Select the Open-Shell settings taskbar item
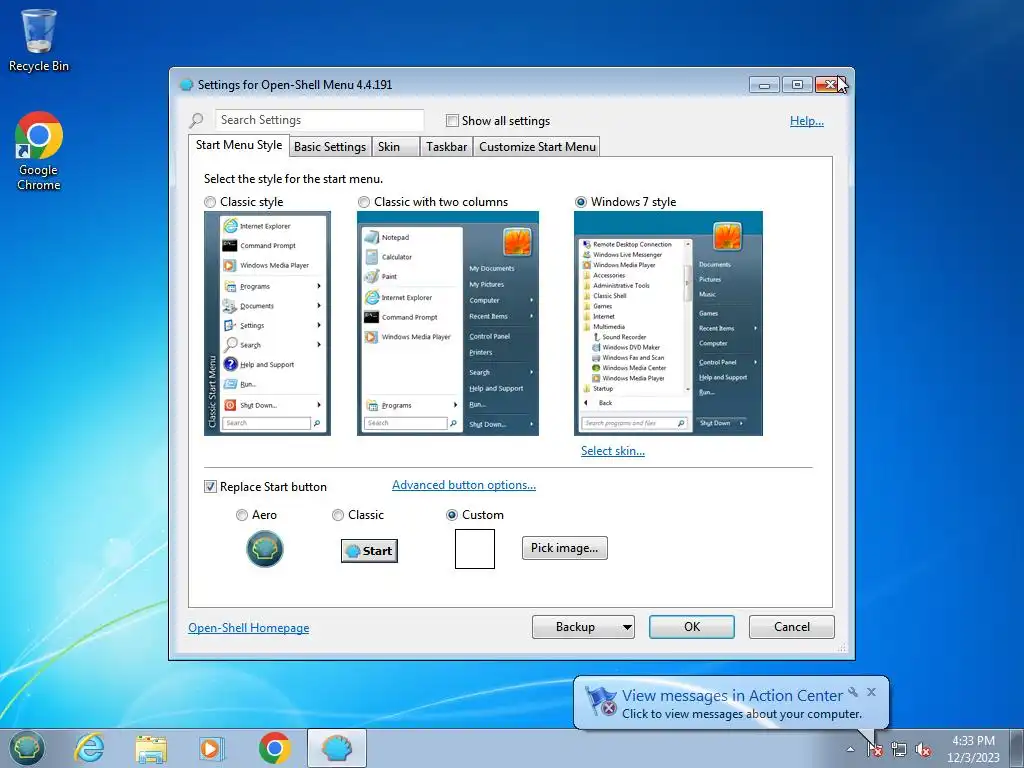 point(337,748)
